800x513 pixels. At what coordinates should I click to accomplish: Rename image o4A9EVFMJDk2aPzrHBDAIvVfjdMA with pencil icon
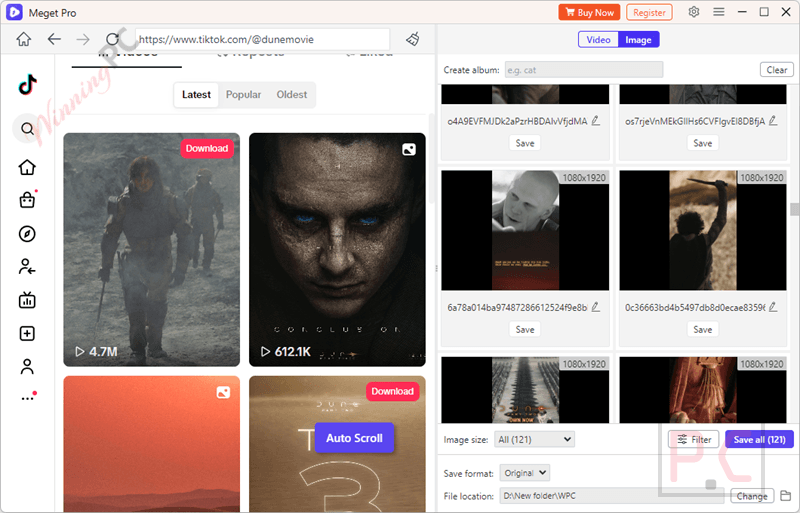(x=595, y=121)
